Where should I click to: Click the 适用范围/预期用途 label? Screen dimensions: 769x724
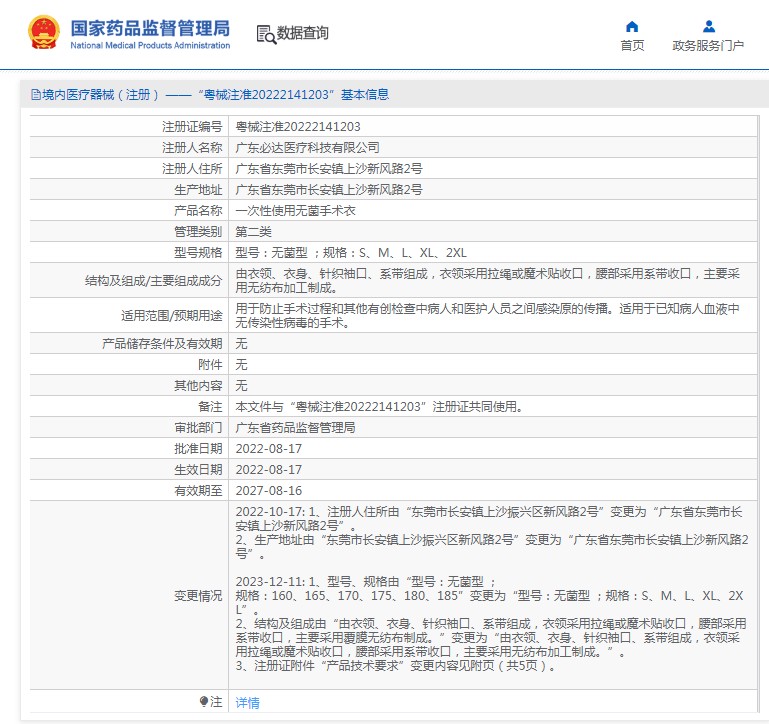point(172,315)
